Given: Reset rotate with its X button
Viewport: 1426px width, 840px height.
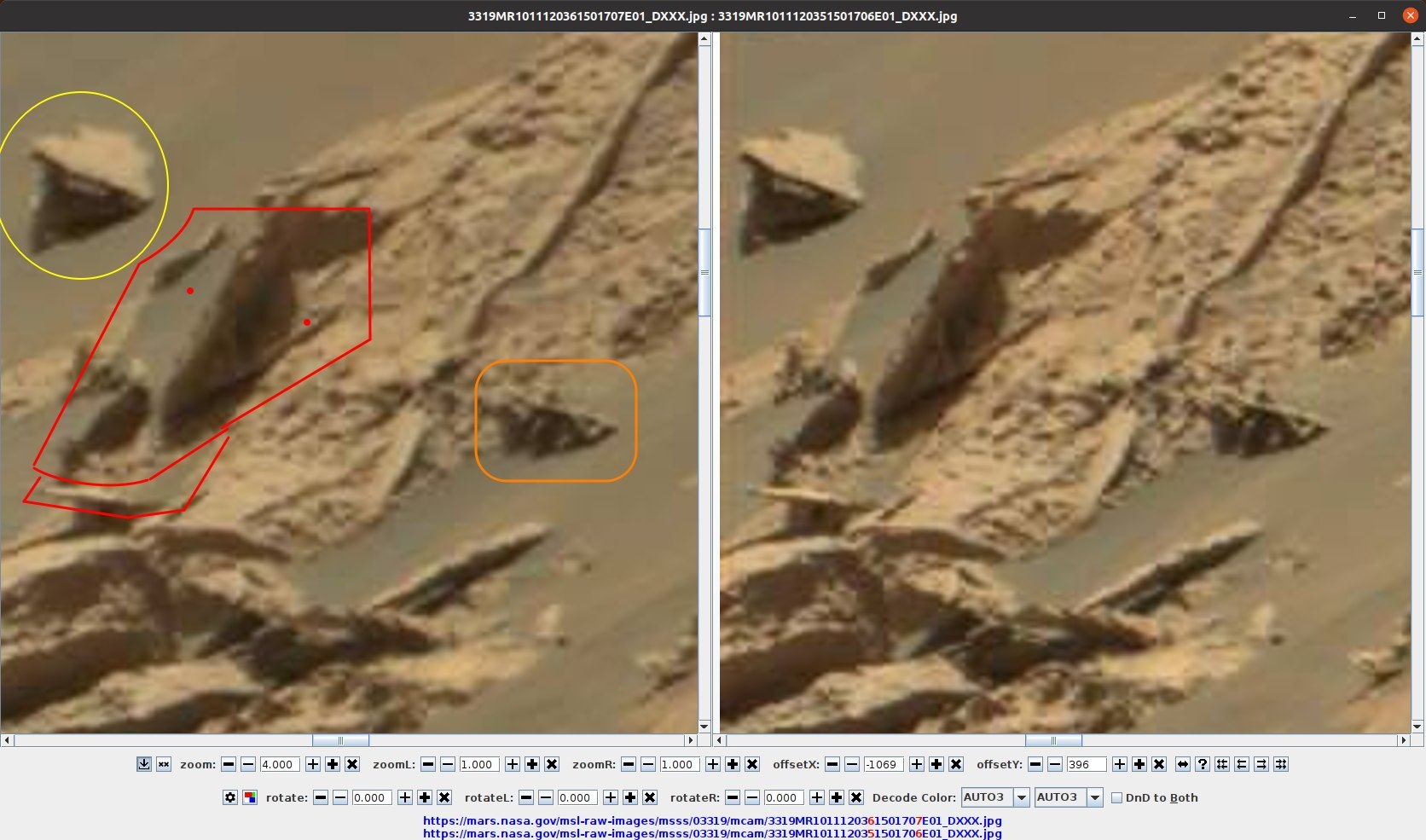Looking at the screenshot, I should (x=444, y=797).
